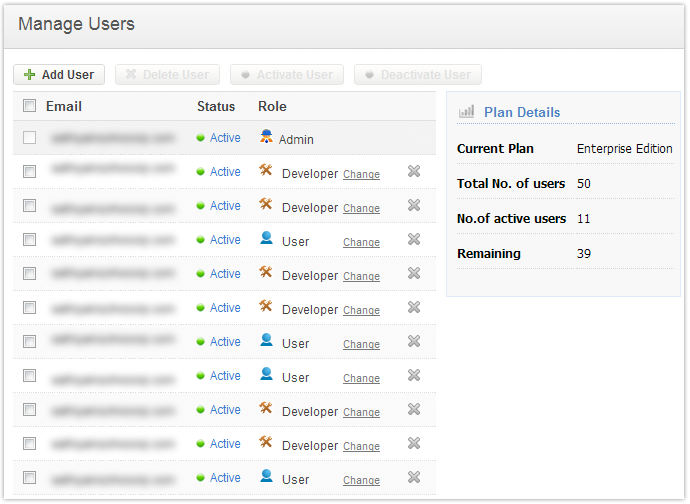Check the fifth Developer row's checkbox
The width and height of the screenshot is (690, 504).
(x=29, y=409)
